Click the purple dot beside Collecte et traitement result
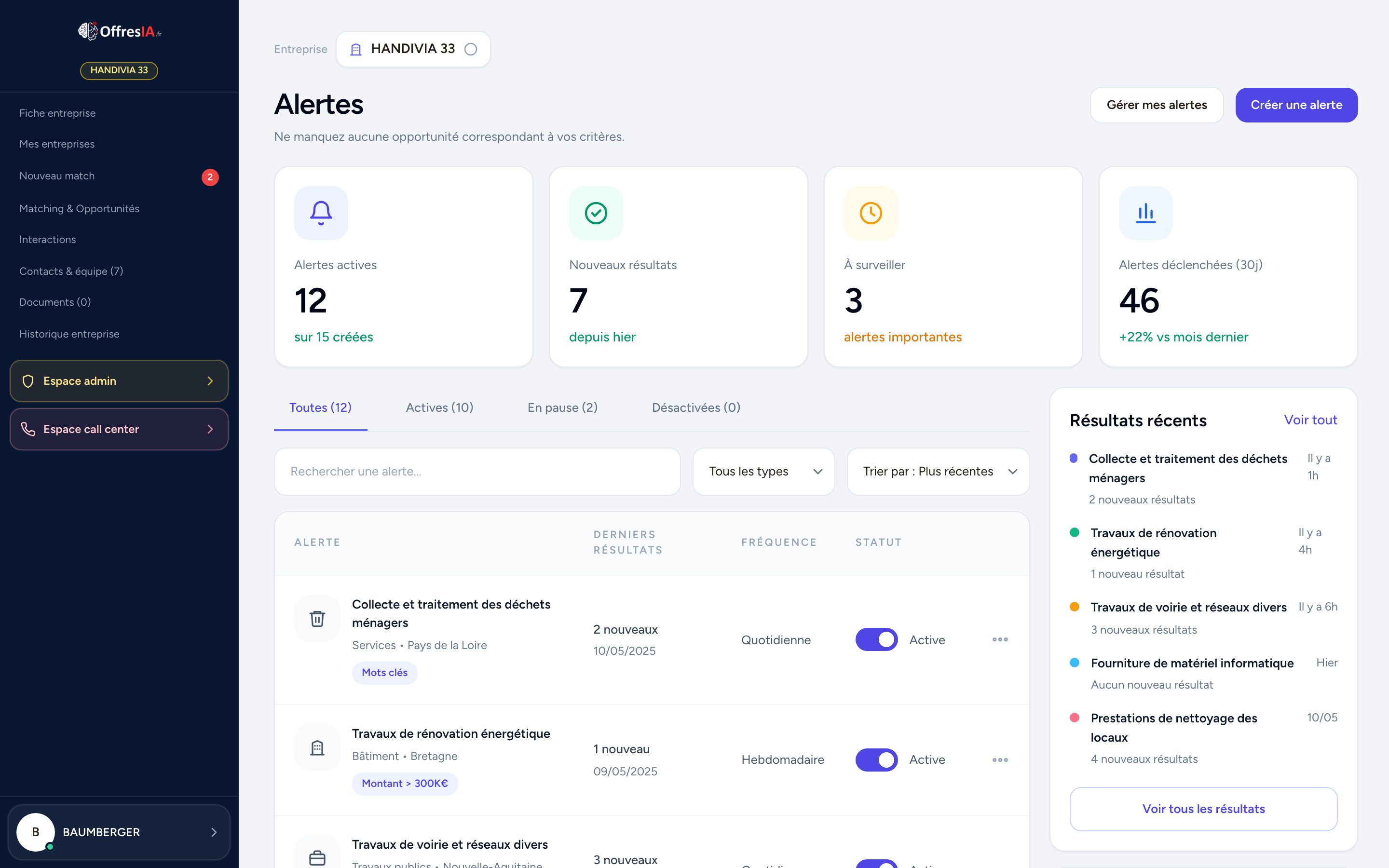The height and width of the screenshot is (868, 1389). click(x=1073, y=458)
